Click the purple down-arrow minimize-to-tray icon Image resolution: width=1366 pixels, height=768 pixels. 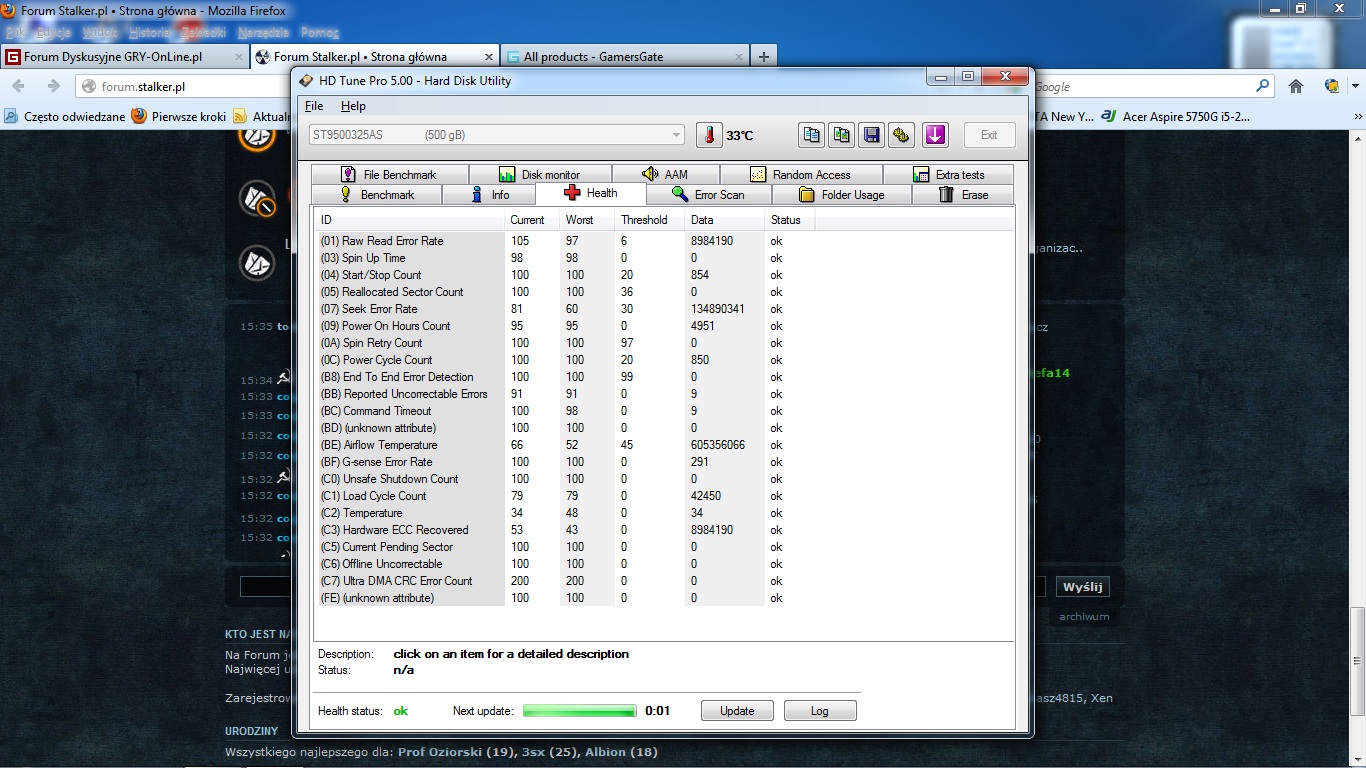click(935, 135)
